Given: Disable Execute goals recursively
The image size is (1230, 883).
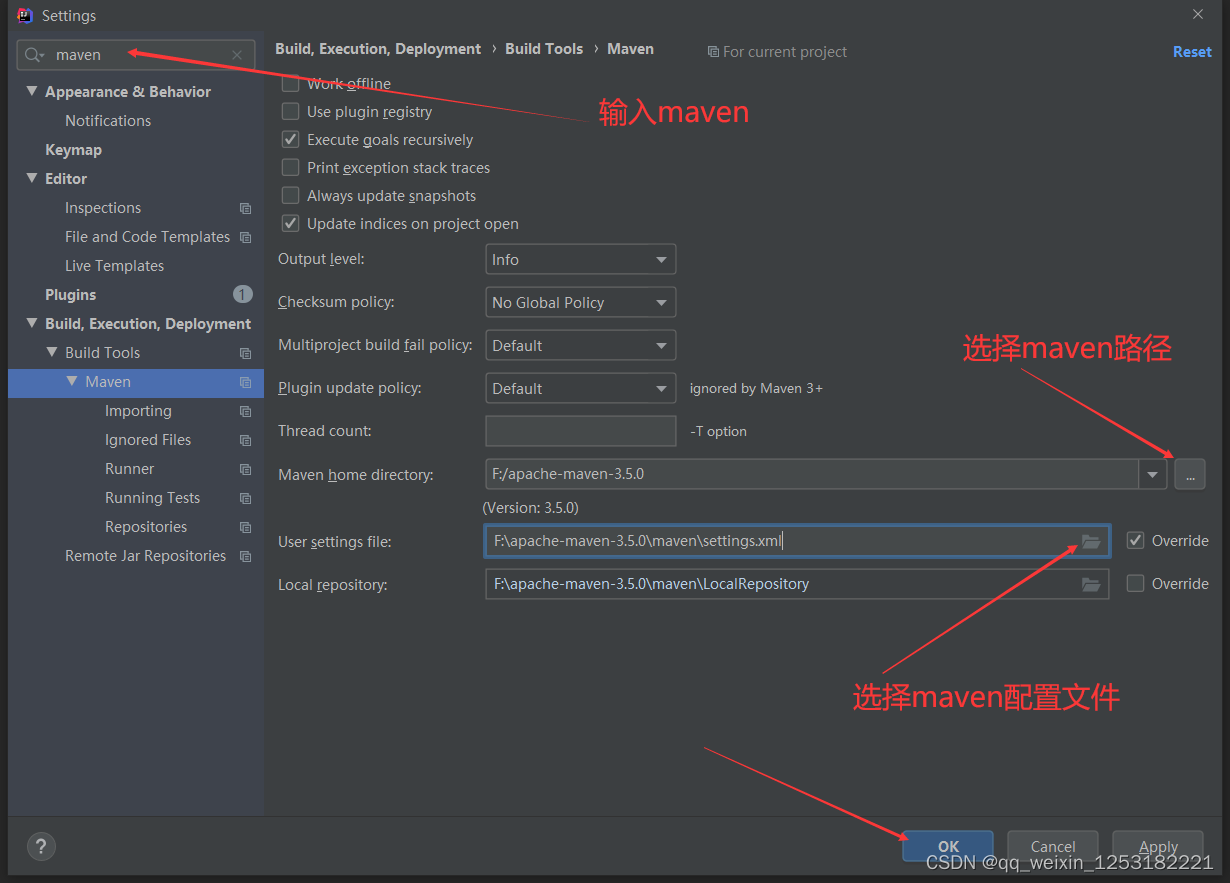Looking at the screenshot, I should point(290,139).
